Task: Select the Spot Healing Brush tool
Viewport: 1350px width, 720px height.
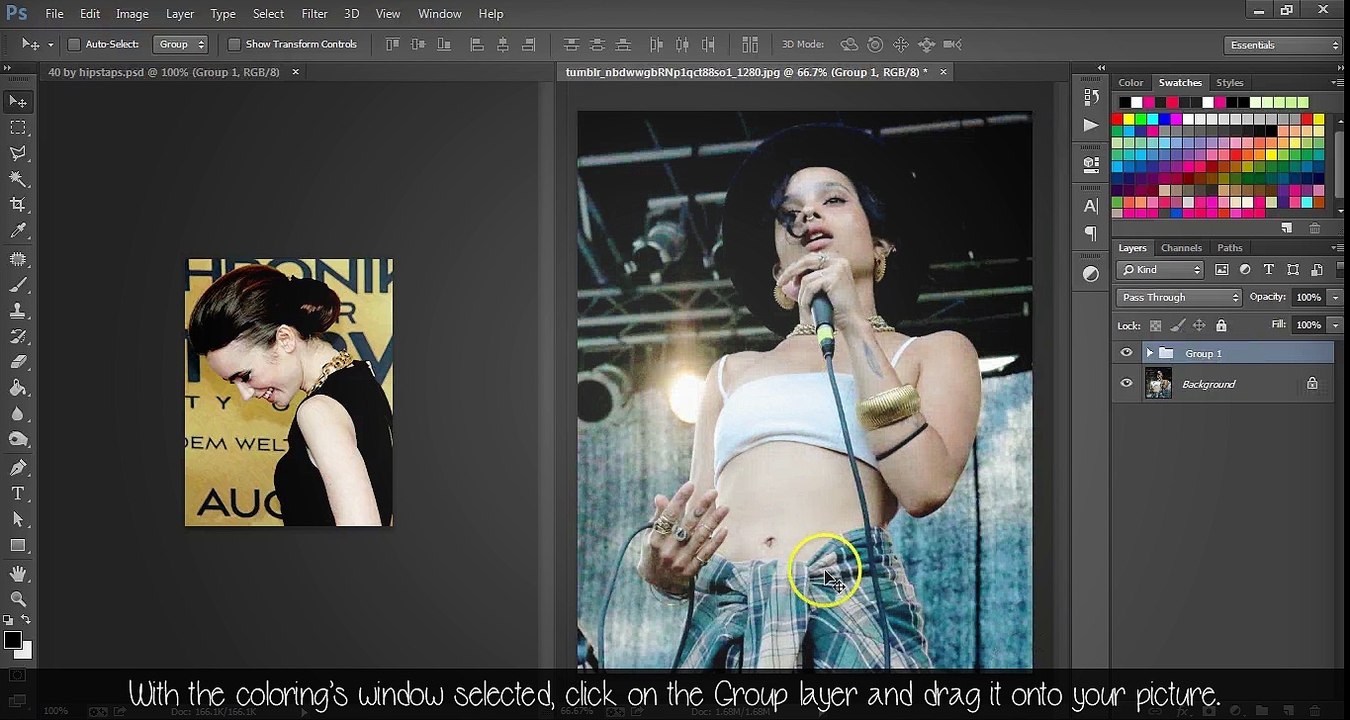Action: (18, 259)
